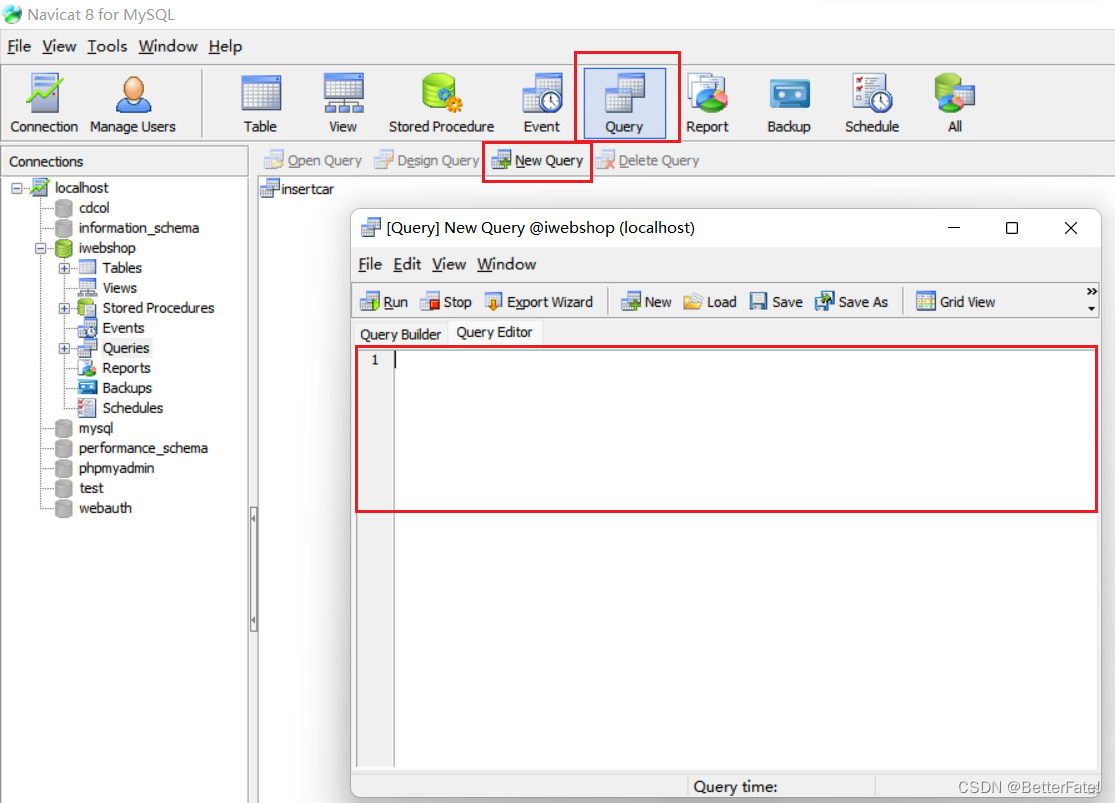
Task: Select the performance_schema database
Action: coord(132,448)
